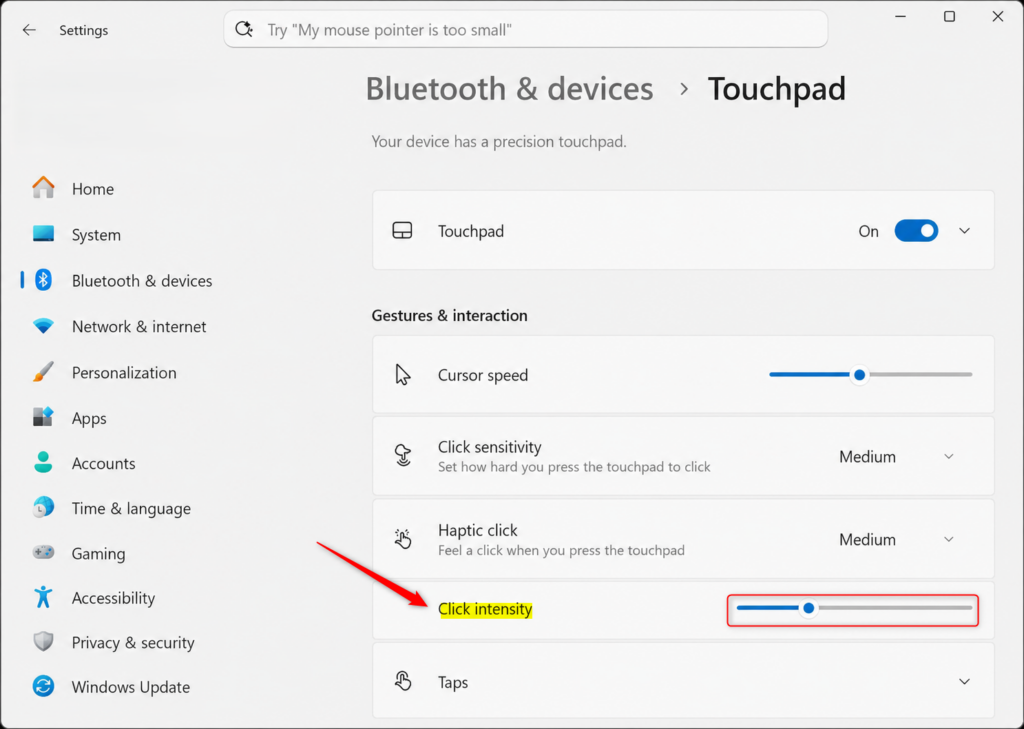
Task: Open the Haptic click Medium dropdown
Action: [897, 539]
